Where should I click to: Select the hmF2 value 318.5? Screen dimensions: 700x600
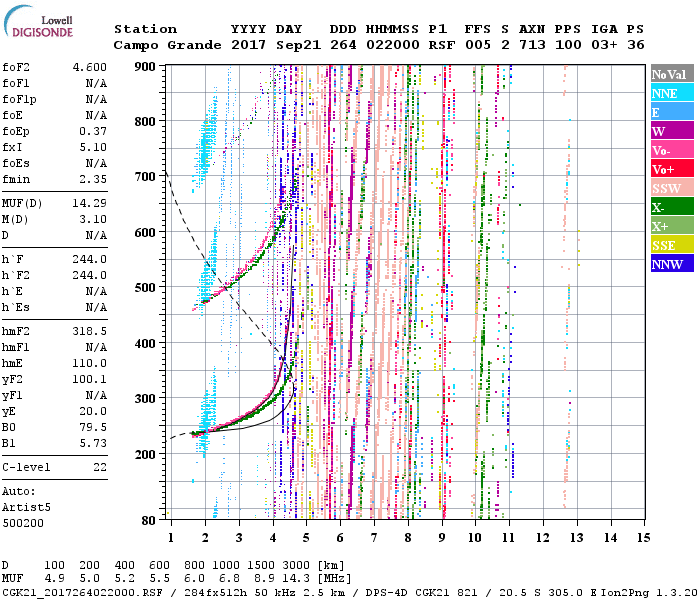click(88, 329)
